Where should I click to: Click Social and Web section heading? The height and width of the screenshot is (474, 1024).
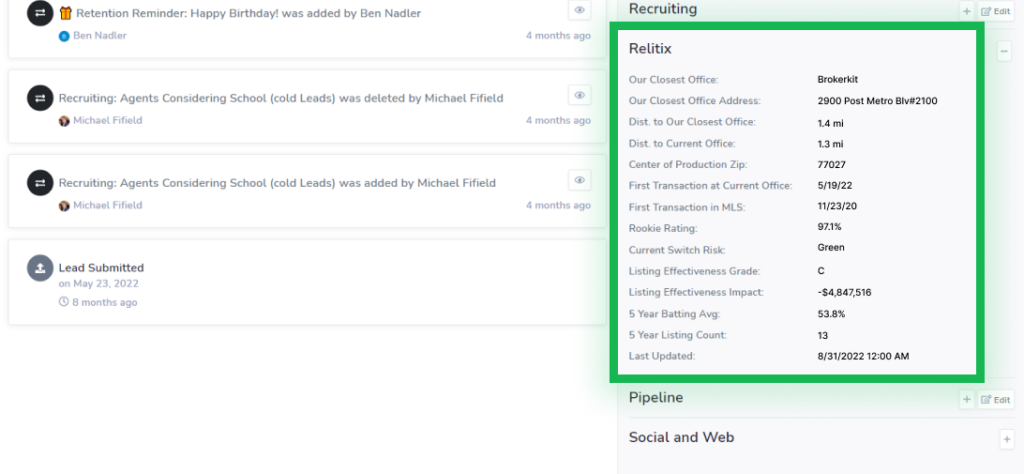point(681,437)
